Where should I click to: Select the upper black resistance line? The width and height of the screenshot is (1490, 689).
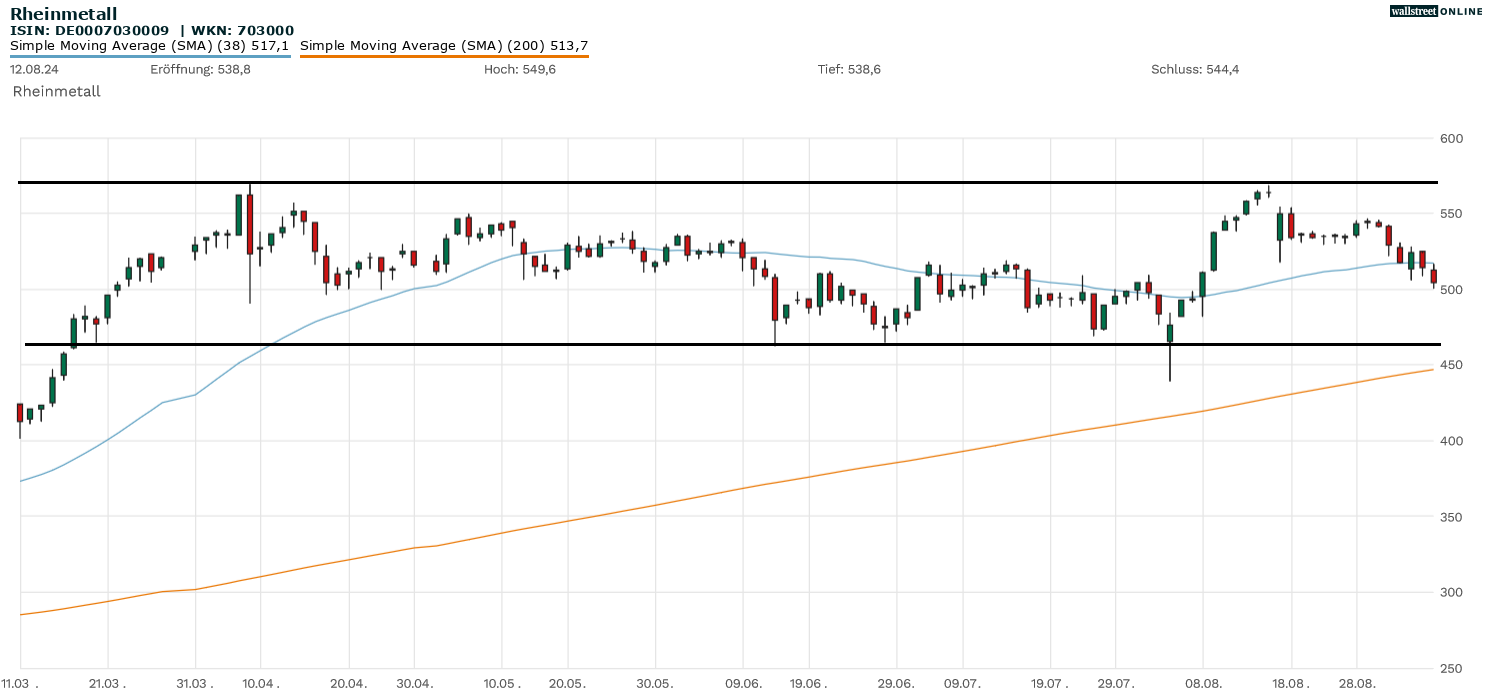[x=700, y=182]
